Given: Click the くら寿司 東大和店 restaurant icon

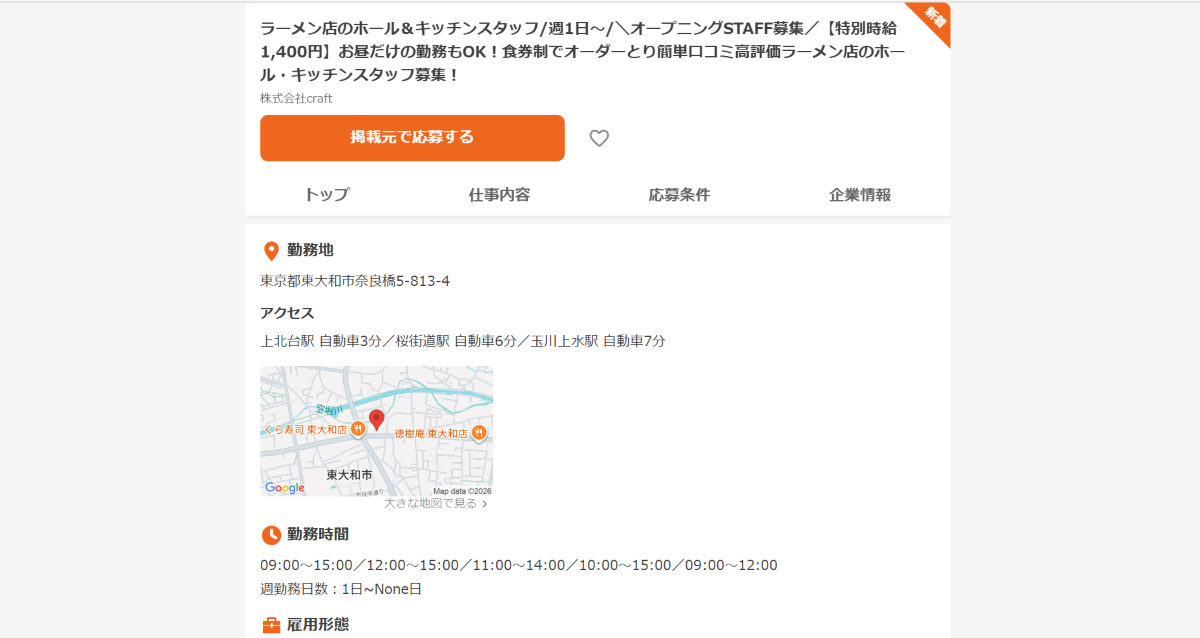Looking at the screenshot, I should pos(357,429).
